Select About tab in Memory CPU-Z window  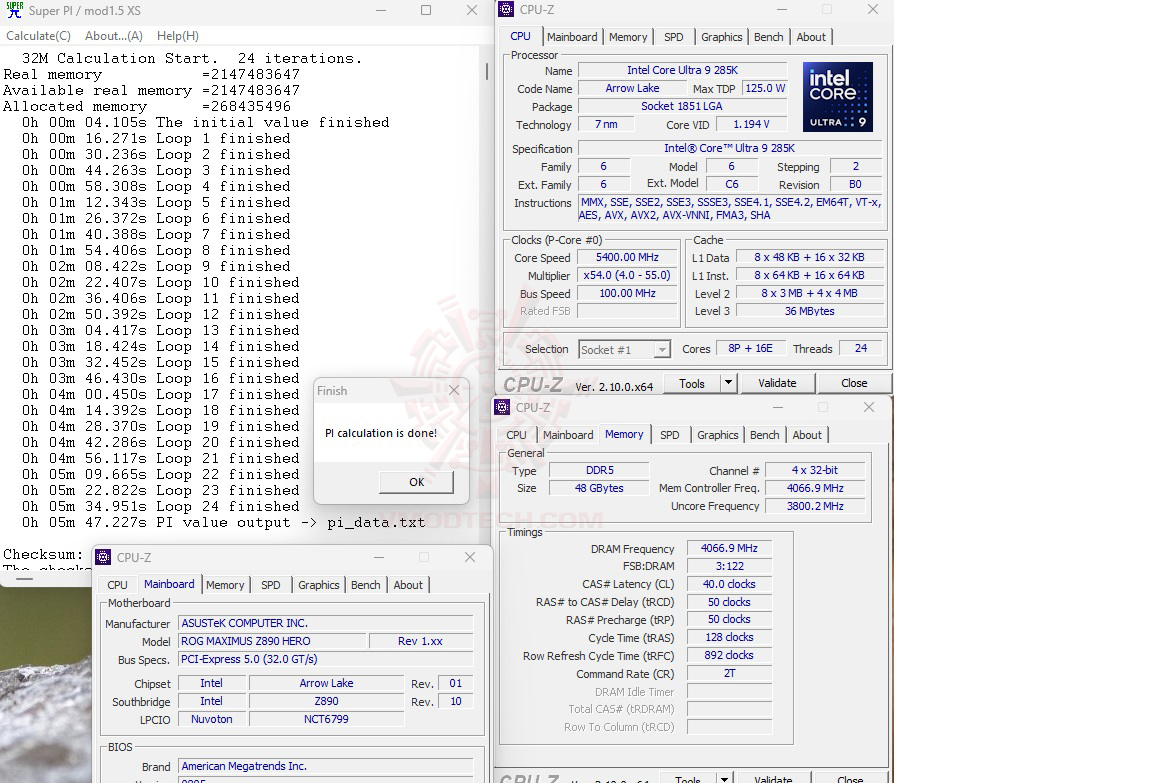[807, 435]
